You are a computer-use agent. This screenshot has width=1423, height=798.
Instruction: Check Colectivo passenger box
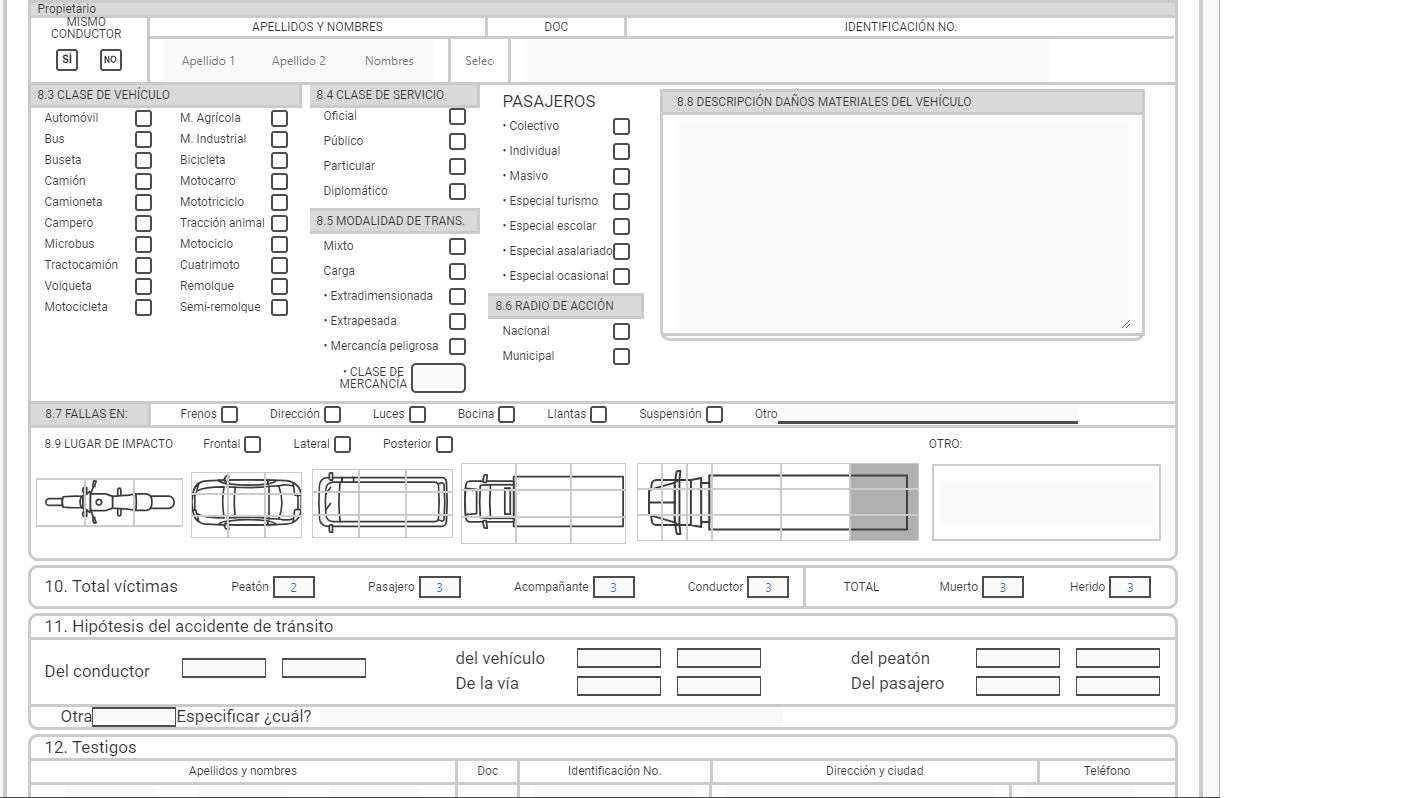click(x=621, y=126)
